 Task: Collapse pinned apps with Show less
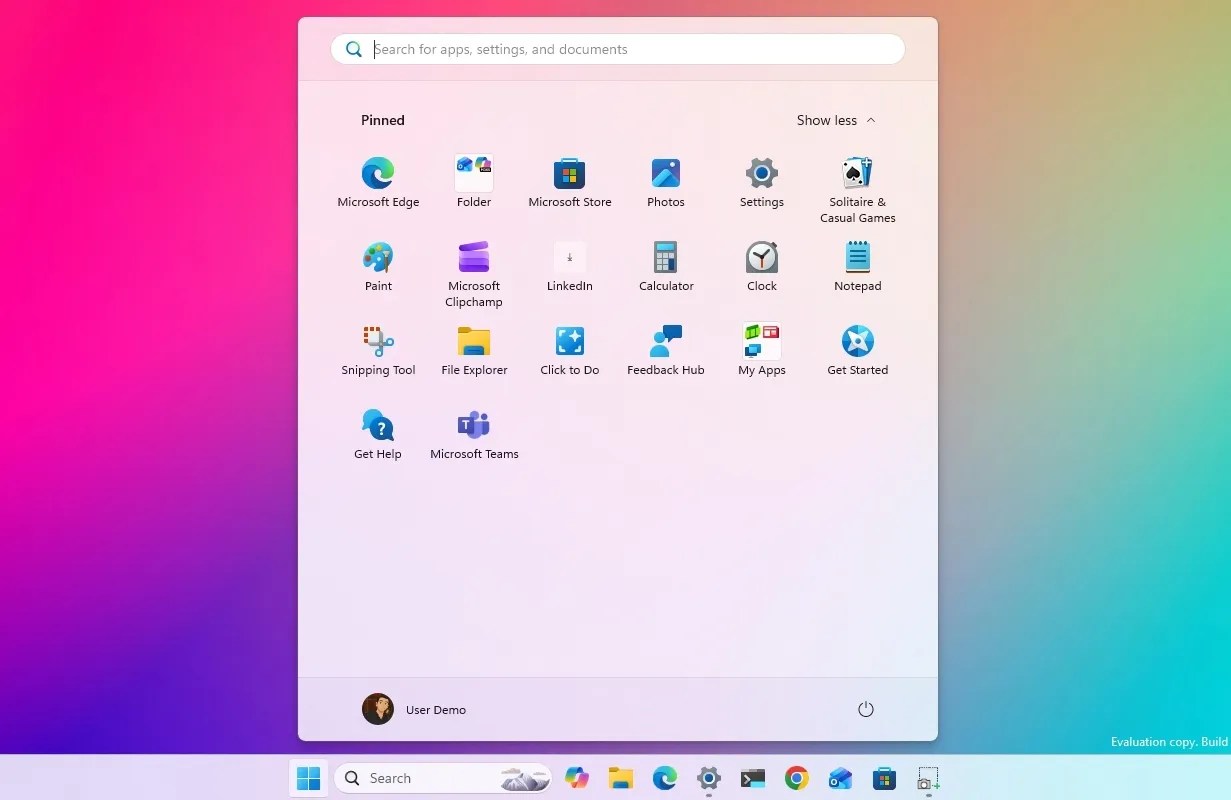pos(836,120)
